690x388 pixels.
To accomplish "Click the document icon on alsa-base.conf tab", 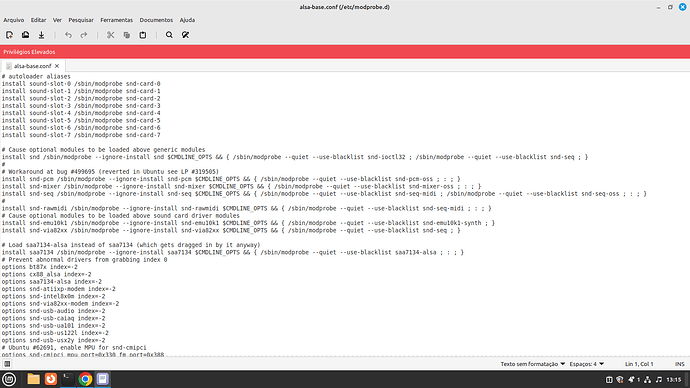I will tap(9, 66).
